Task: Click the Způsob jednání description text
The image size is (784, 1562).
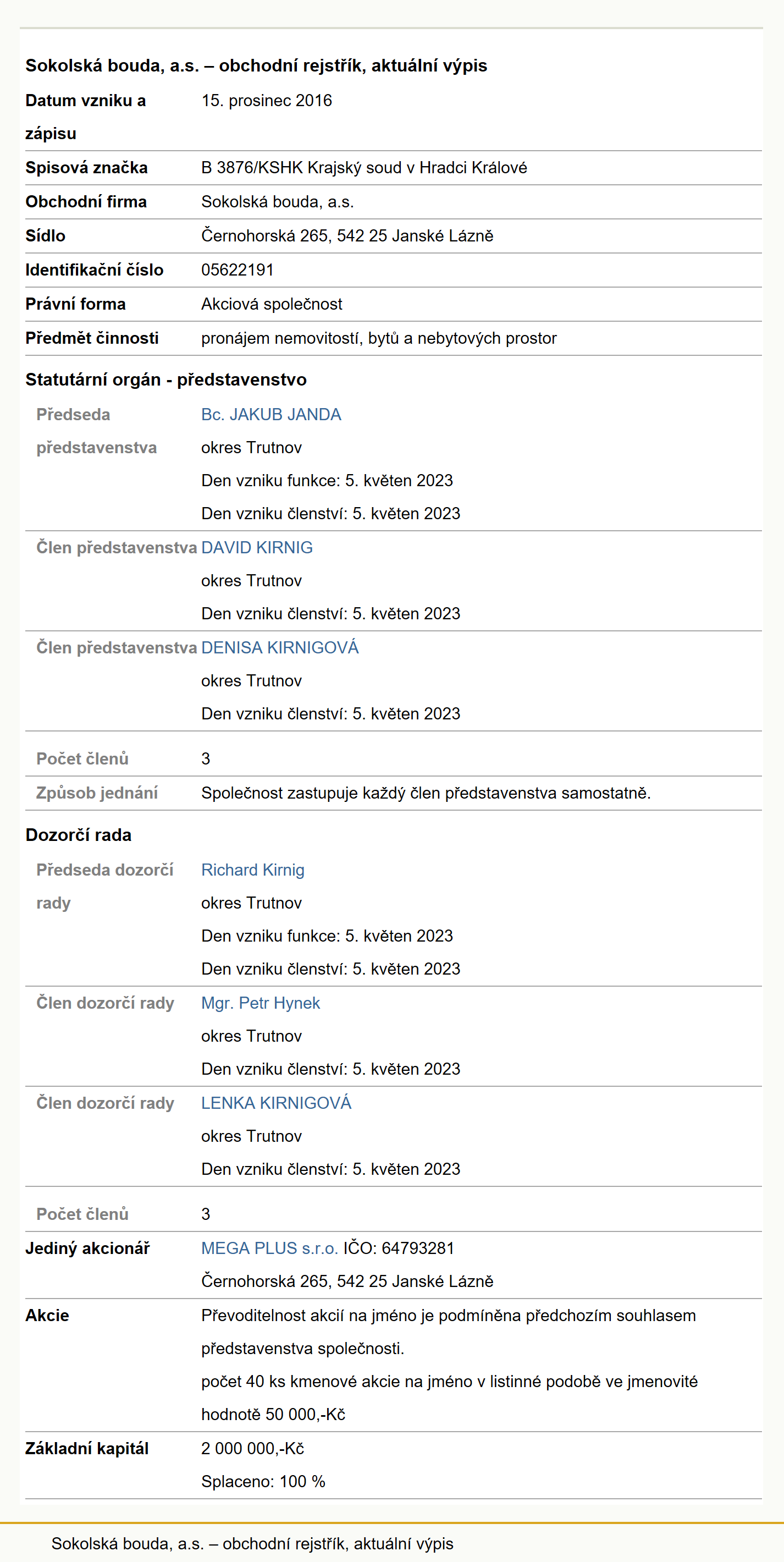Action: click(x=426, y=793)
